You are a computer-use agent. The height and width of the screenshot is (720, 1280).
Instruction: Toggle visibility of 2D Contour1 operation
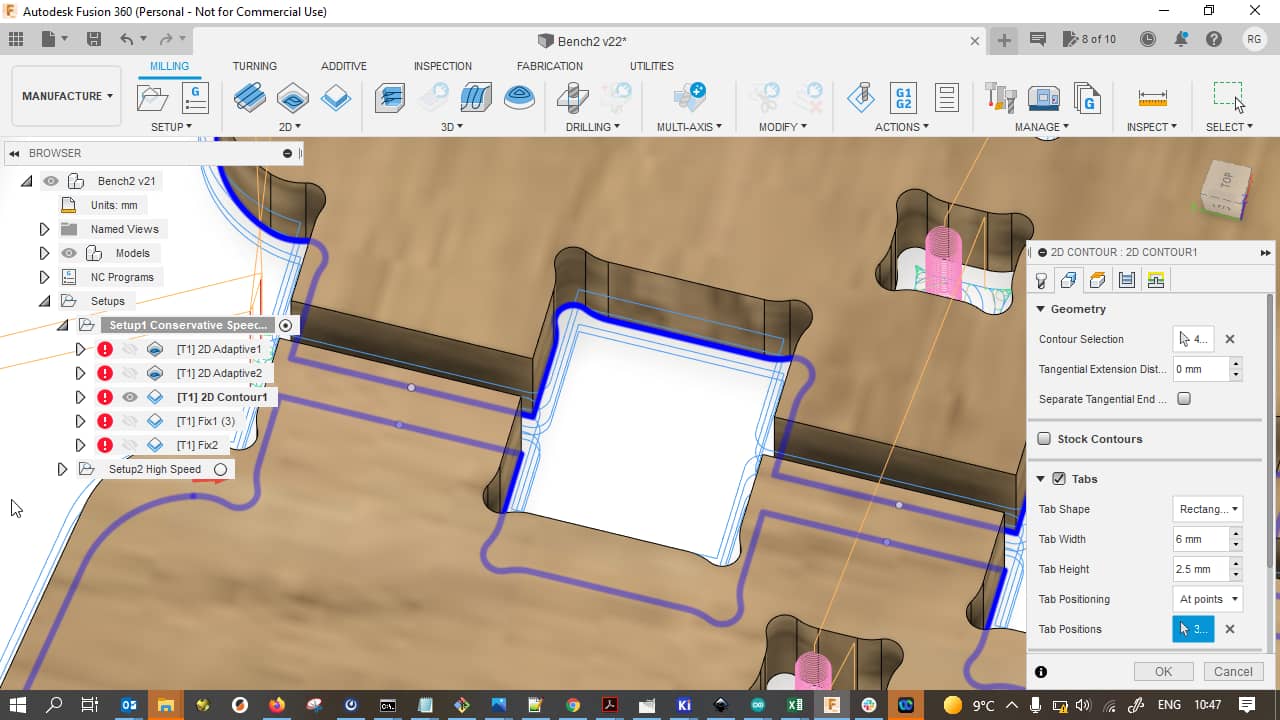pos(130,397)
